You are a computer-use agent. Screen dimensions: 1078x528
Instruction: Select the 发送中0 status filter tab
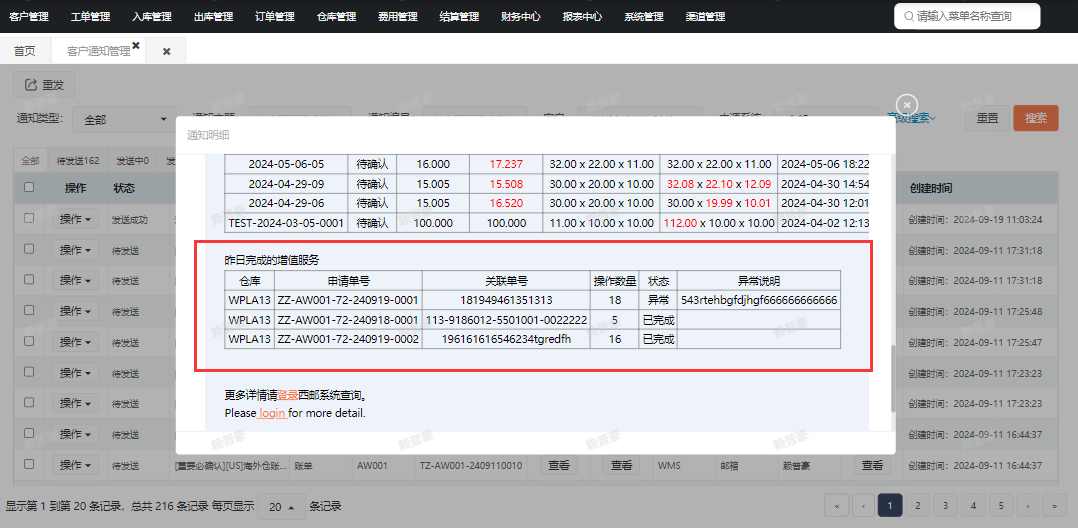133,161
